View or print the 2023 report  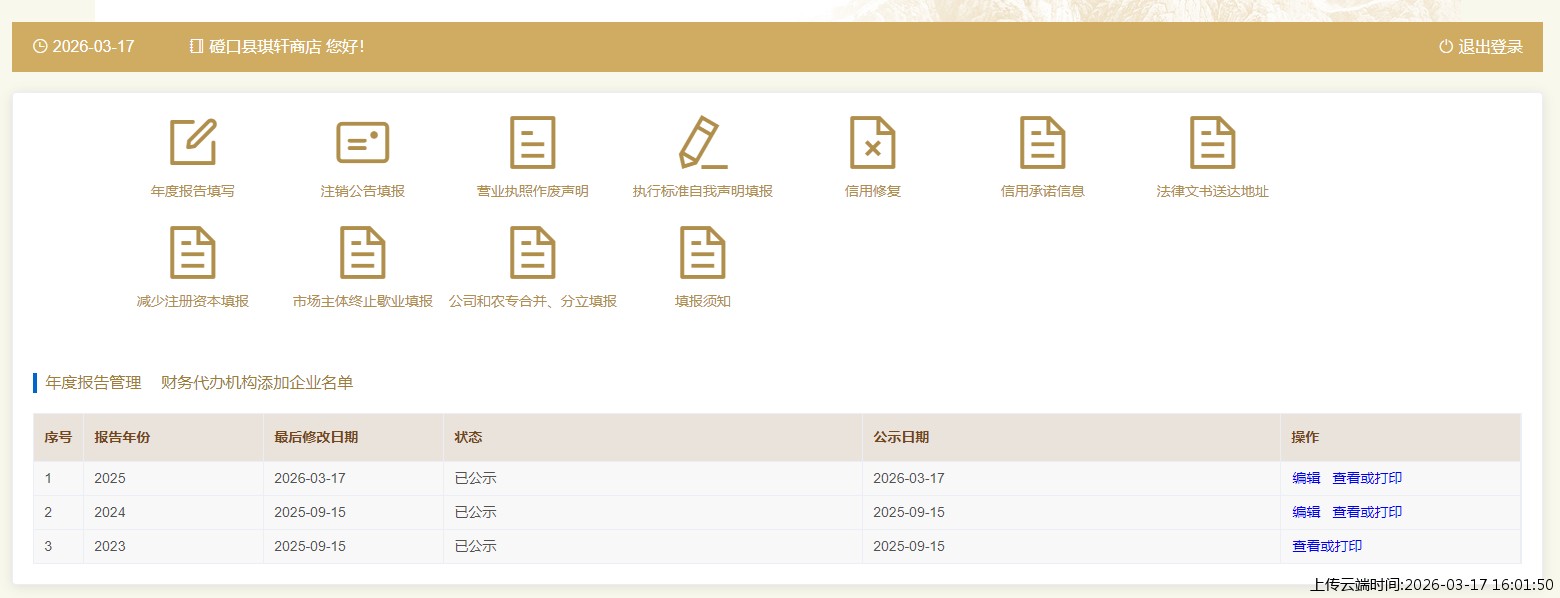click(x=1327, y=546)
